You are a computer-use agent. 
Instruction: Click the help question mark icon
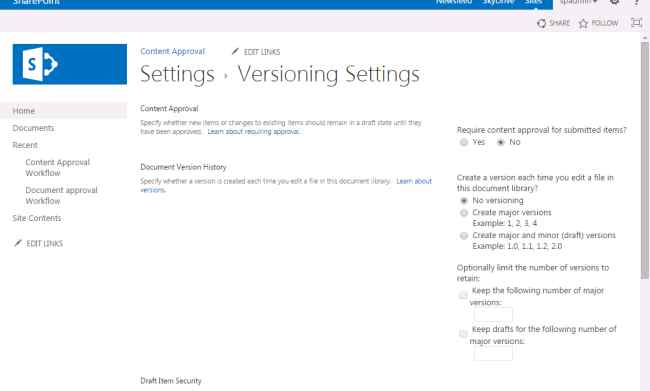point(637,2)
